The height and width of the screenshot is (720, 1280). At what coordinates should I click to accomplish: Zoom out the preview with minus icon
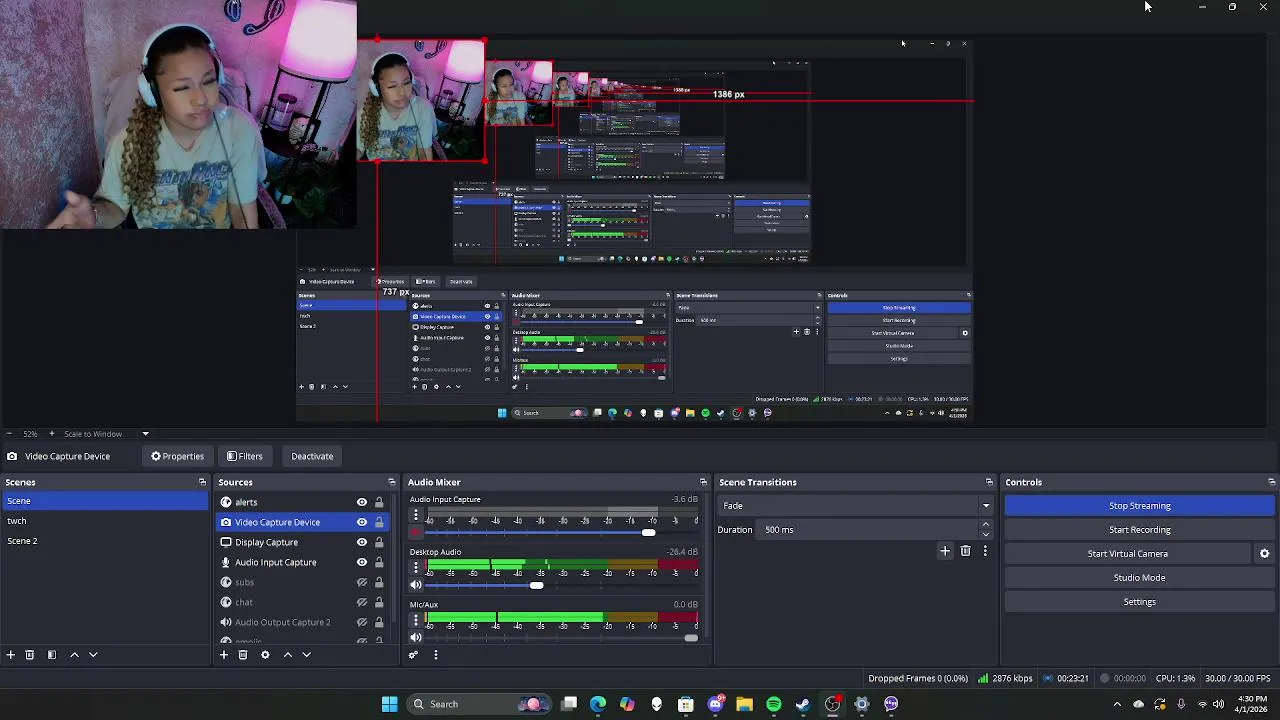[x=9, y=434]
